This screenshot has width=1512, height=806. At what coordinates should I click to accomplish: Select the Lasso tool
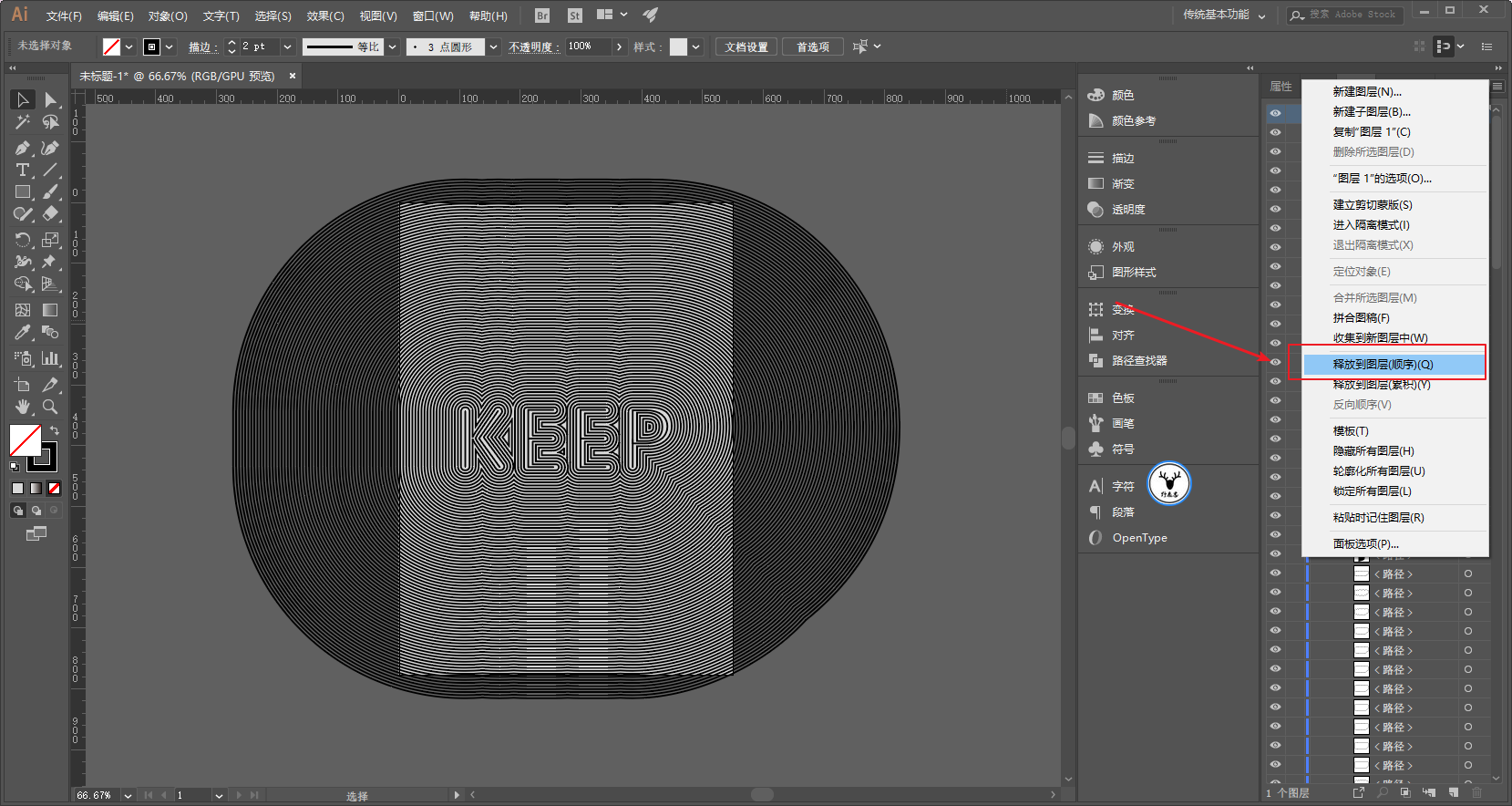coord(51,122)
